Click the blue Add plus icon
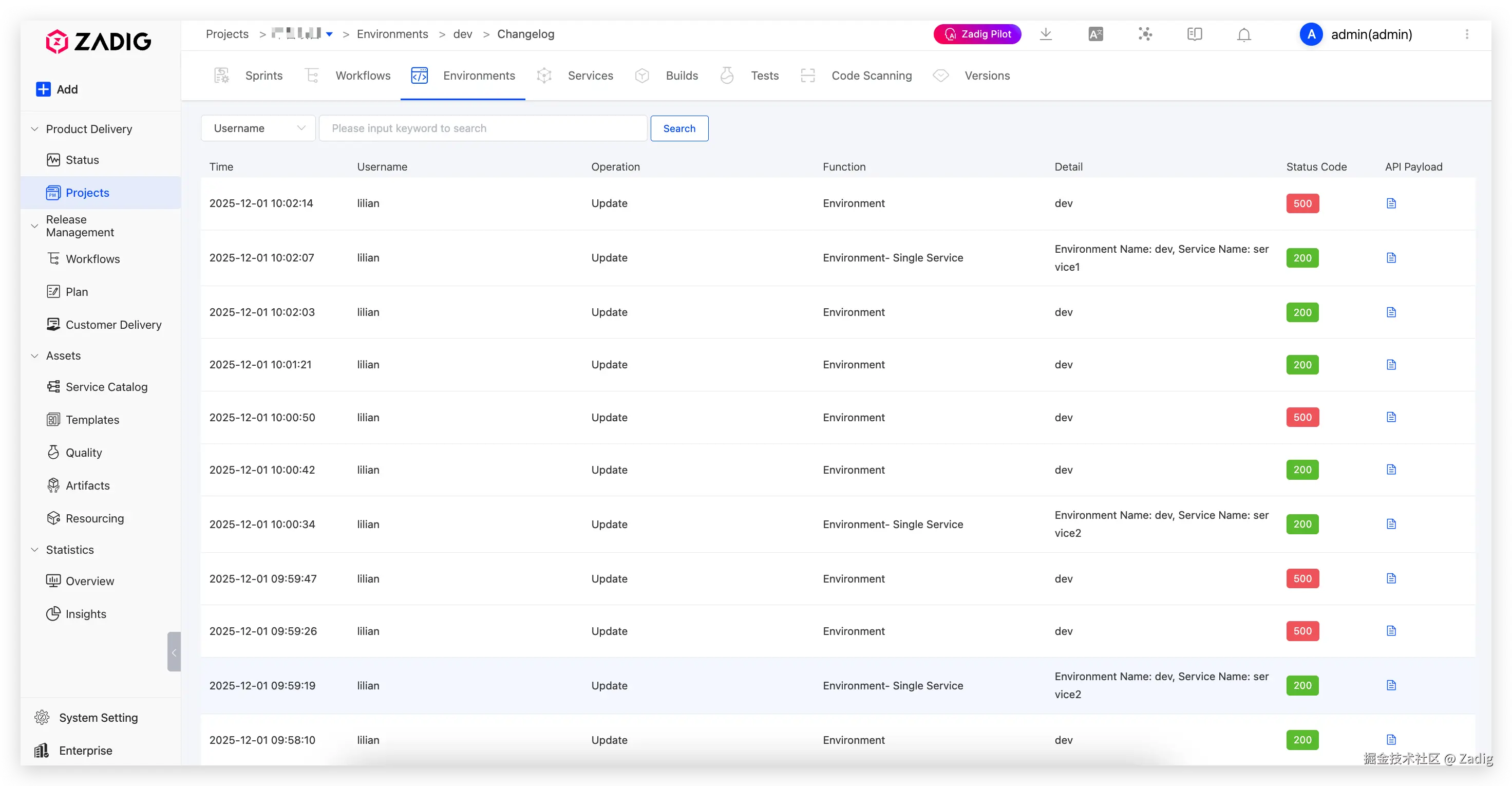1512x786 pixels. 44,89
